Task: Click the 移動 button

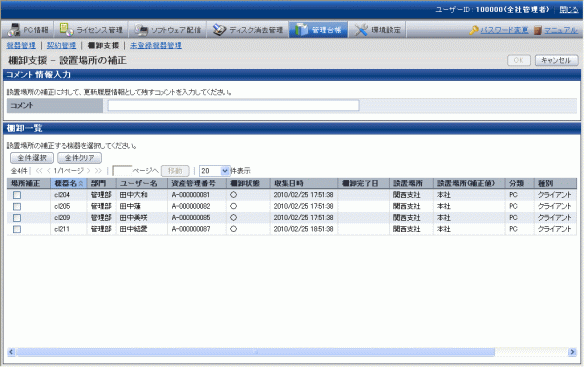Action: pyautogui.click(x=175, y=171)
